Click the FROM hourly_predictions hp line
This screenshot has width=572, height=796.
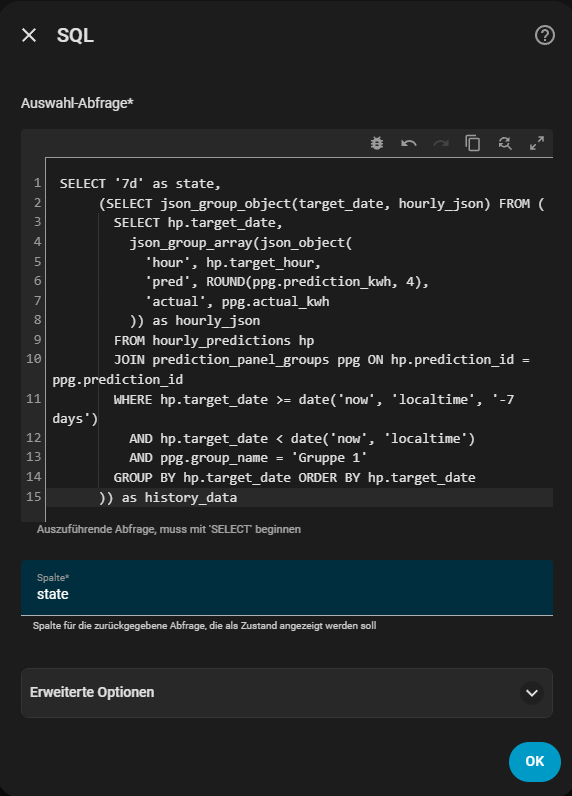pos(214,340)
